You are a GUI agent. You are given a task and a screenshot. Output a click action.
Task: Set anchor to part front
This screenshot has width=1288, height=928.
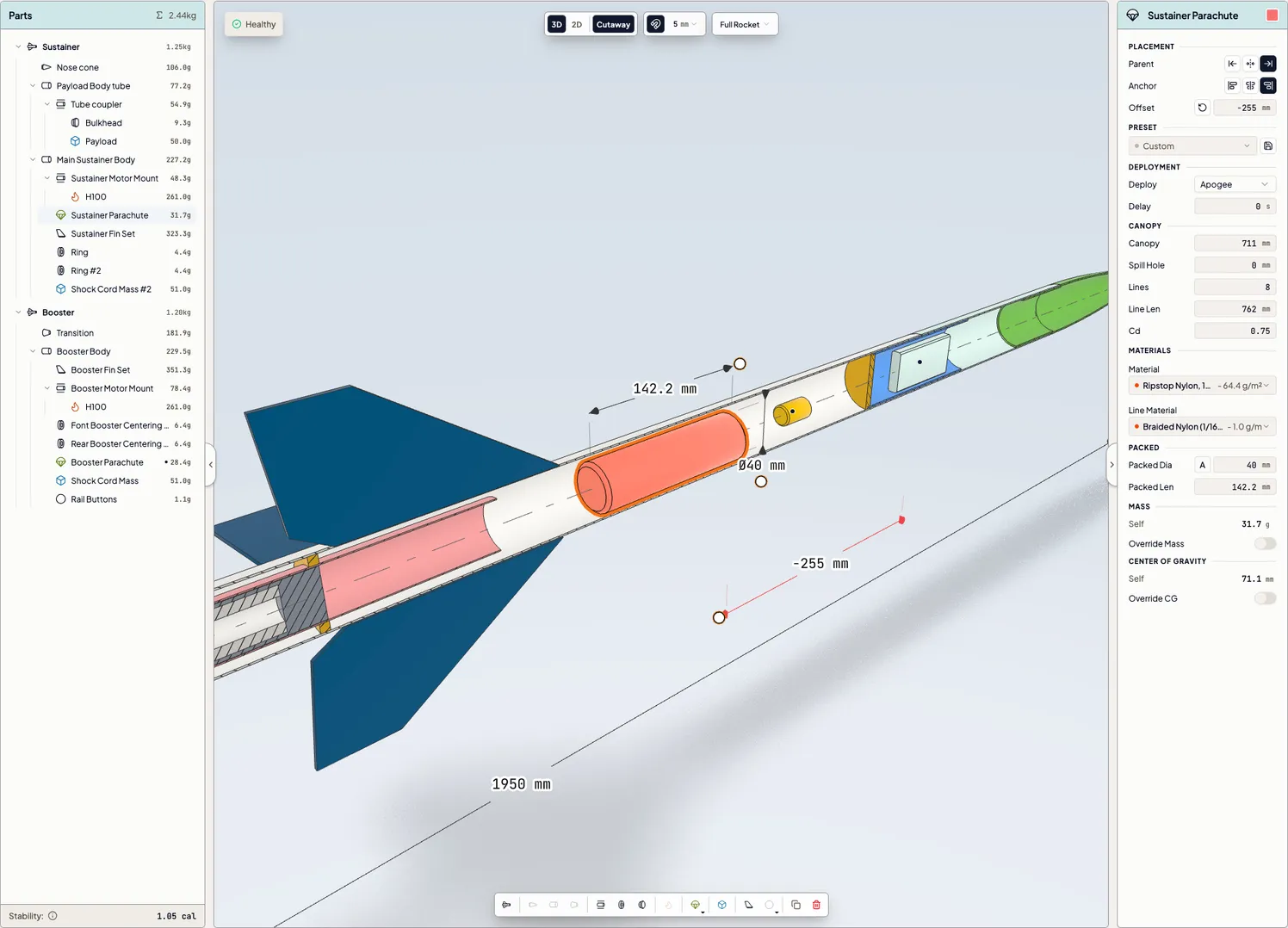point(1232,85)
